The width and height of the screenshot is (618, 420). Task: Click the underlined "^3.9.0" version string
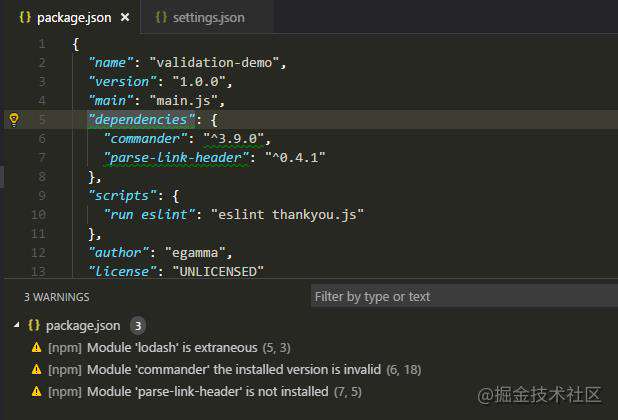click(234, 139)
